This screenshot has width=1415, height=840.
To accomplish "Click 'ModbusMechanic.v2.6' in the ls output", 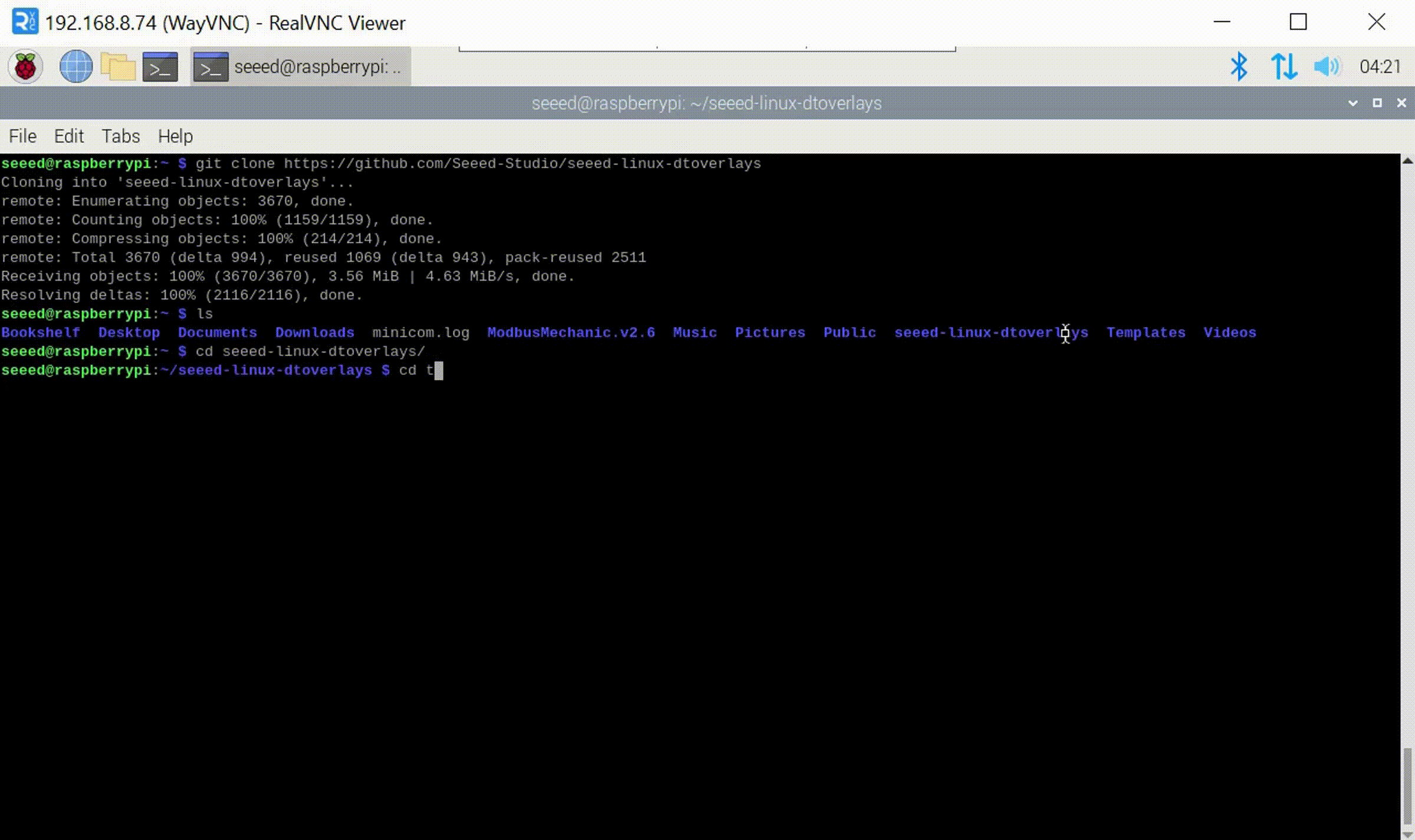I will tap(571, 332).
